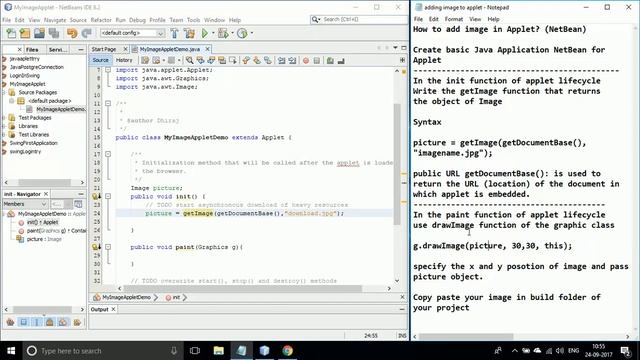Expand the Test Packages tree node
This screenshot has height=360, width=640.
[4, 118]
